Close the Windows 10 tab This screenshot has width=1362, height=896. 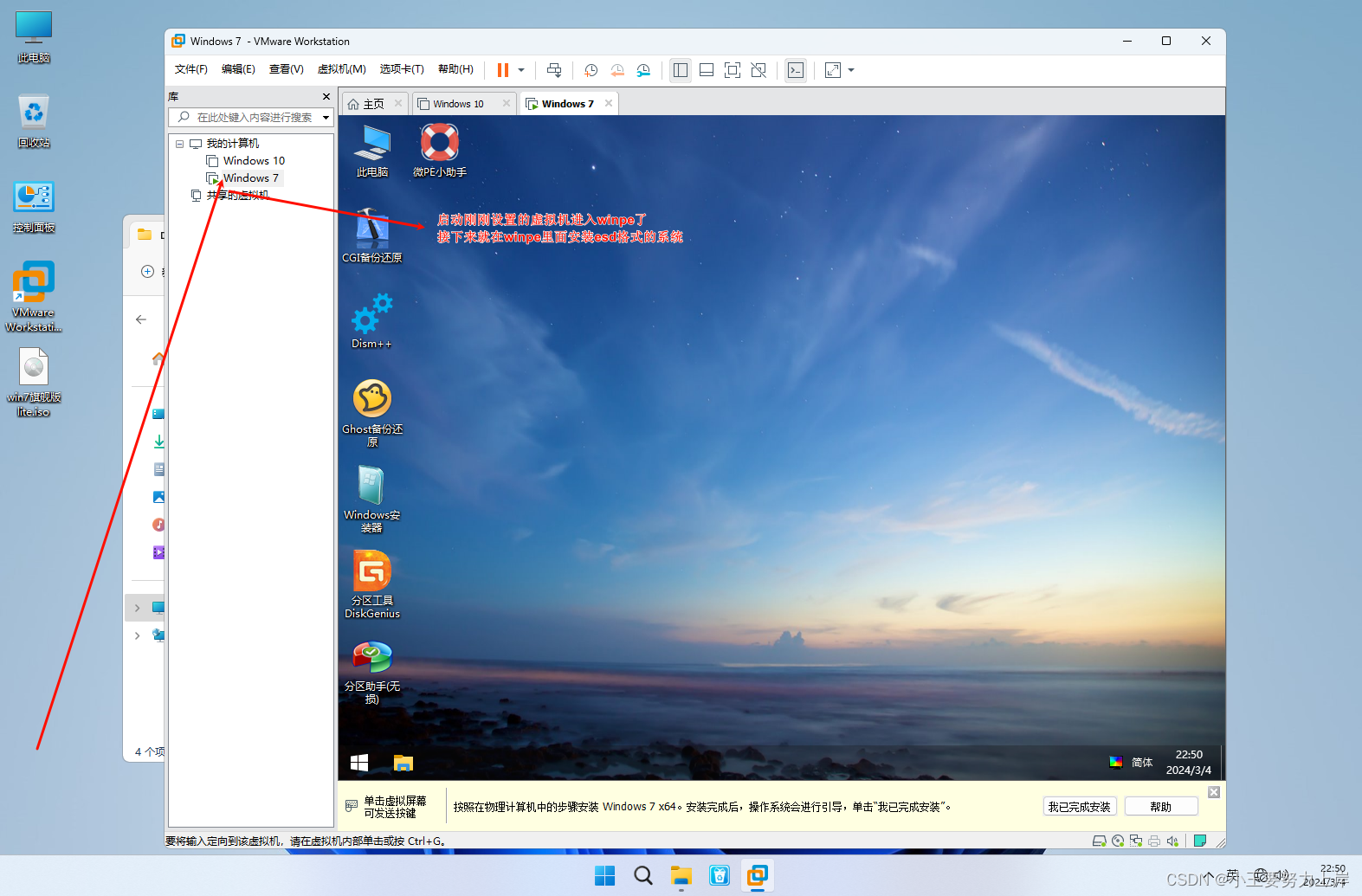507,103
